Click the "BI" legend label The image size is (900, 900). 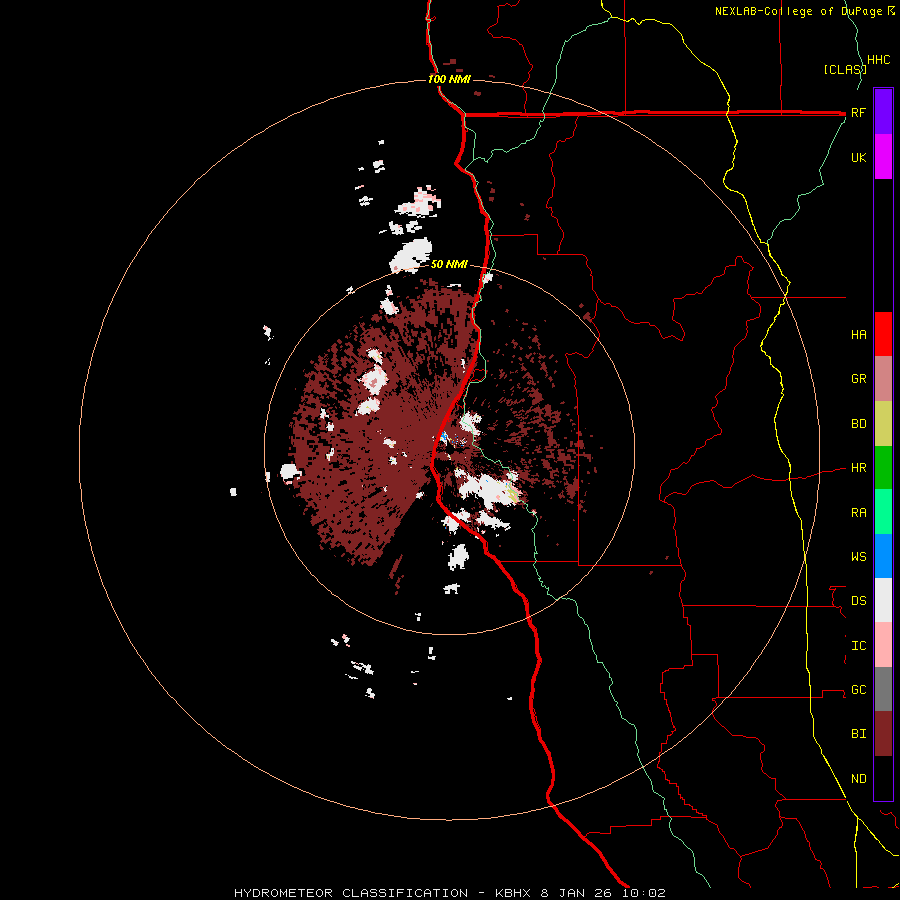tap(858, 734)
